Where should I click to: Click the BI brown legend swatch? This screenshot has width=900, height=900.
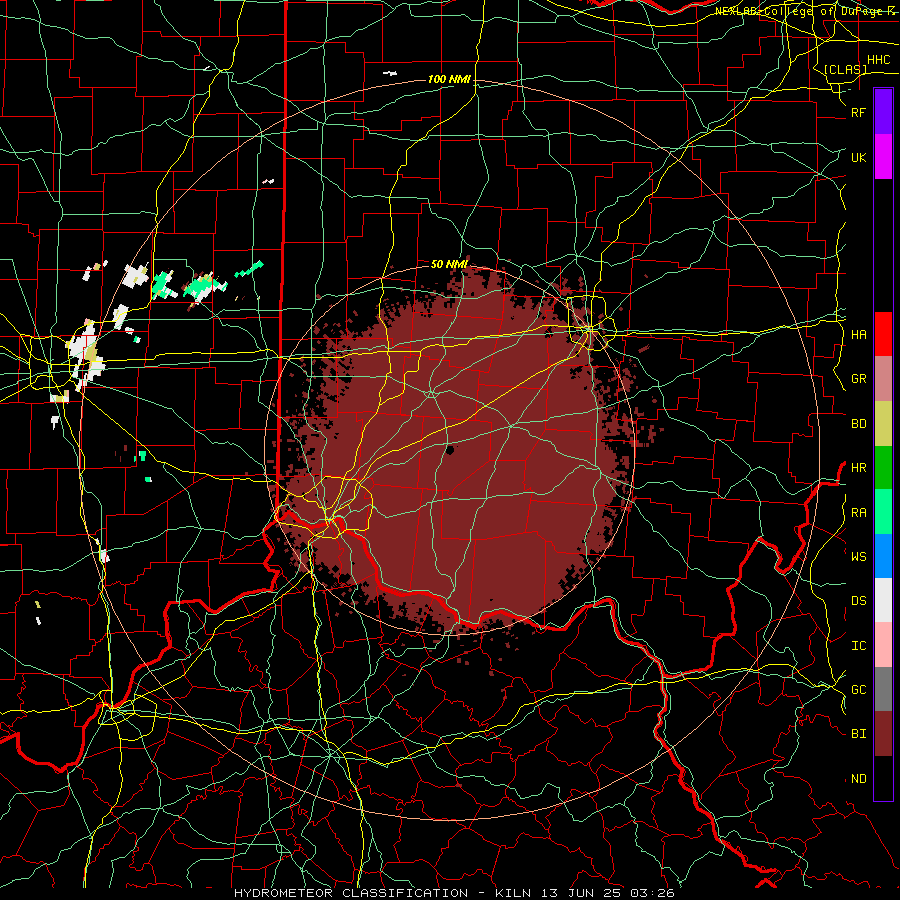(883, 734)
